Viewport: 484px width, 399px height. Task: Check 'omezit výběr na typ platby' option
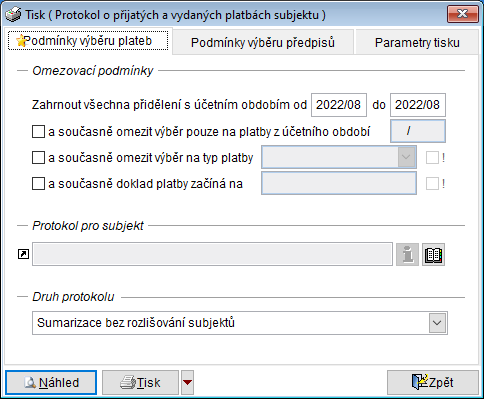click(38, 157)
